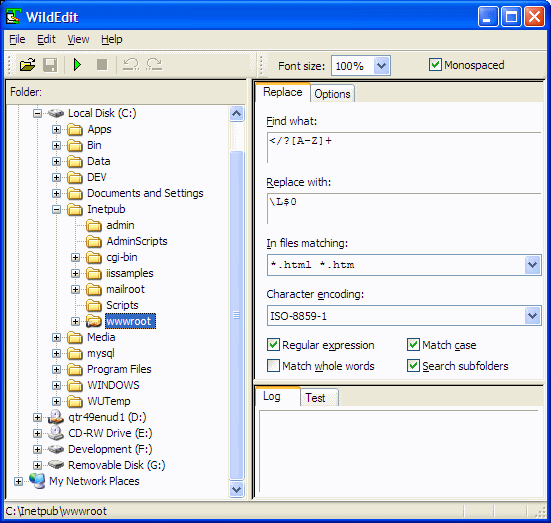The image size is (551, 523).
Task: Click the Removable Disk (G:) drive icon
Action: pyautogui.click(x=56, y=465)
